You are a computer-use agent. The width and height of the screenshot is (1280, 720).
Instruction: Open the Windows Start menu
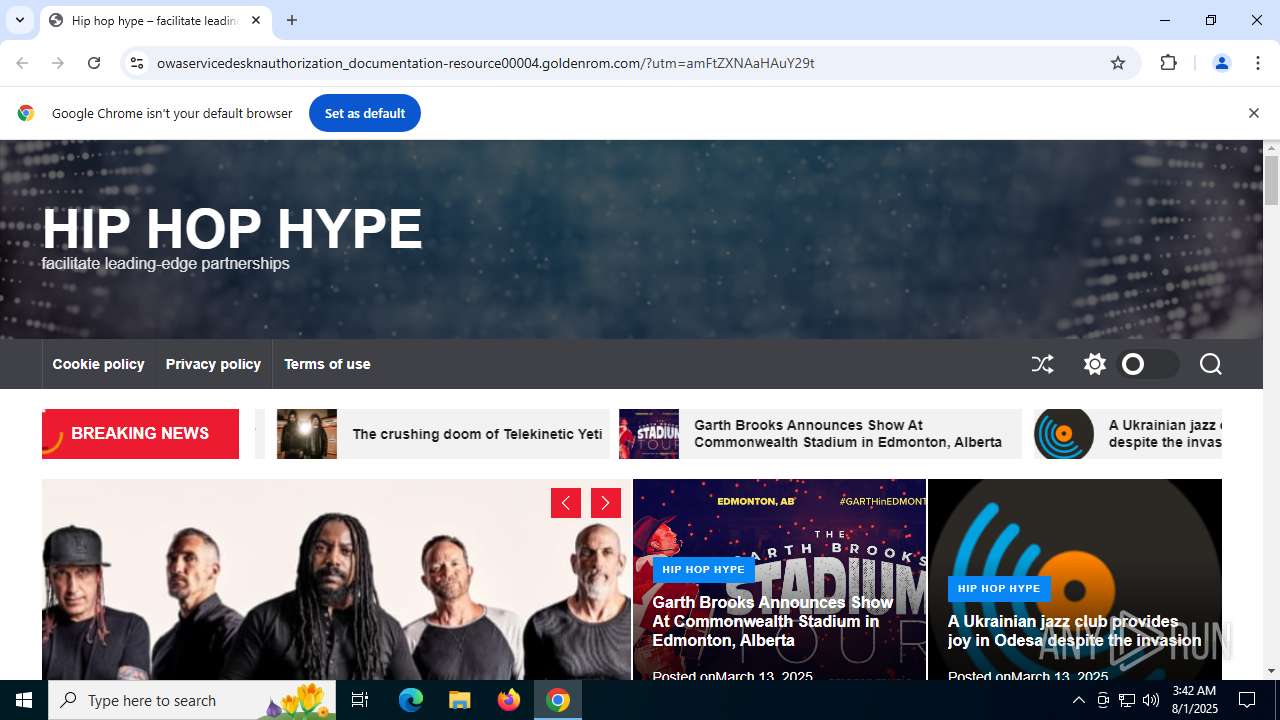pos(24,700)
